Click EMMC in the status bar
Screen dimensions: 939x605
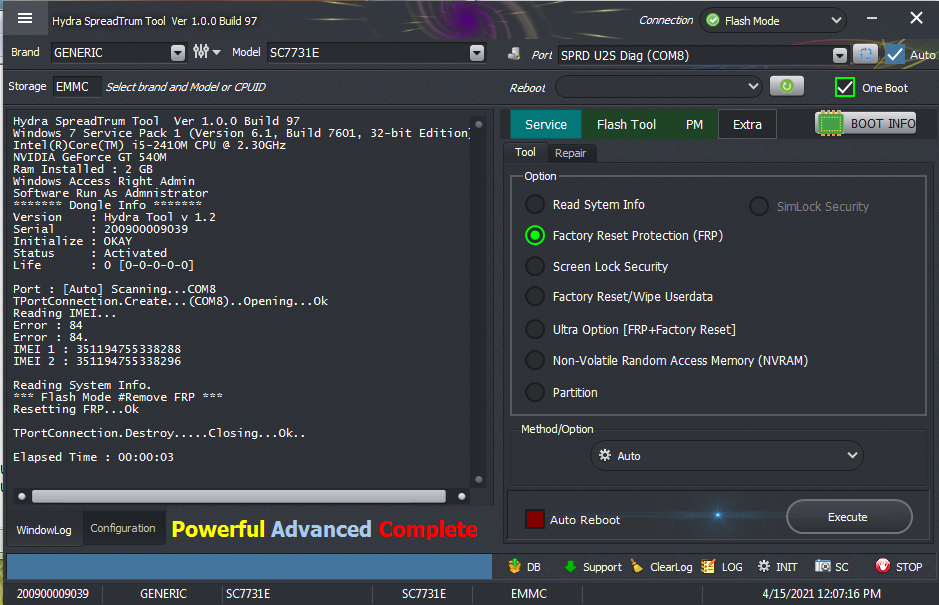tap(529, 594)
